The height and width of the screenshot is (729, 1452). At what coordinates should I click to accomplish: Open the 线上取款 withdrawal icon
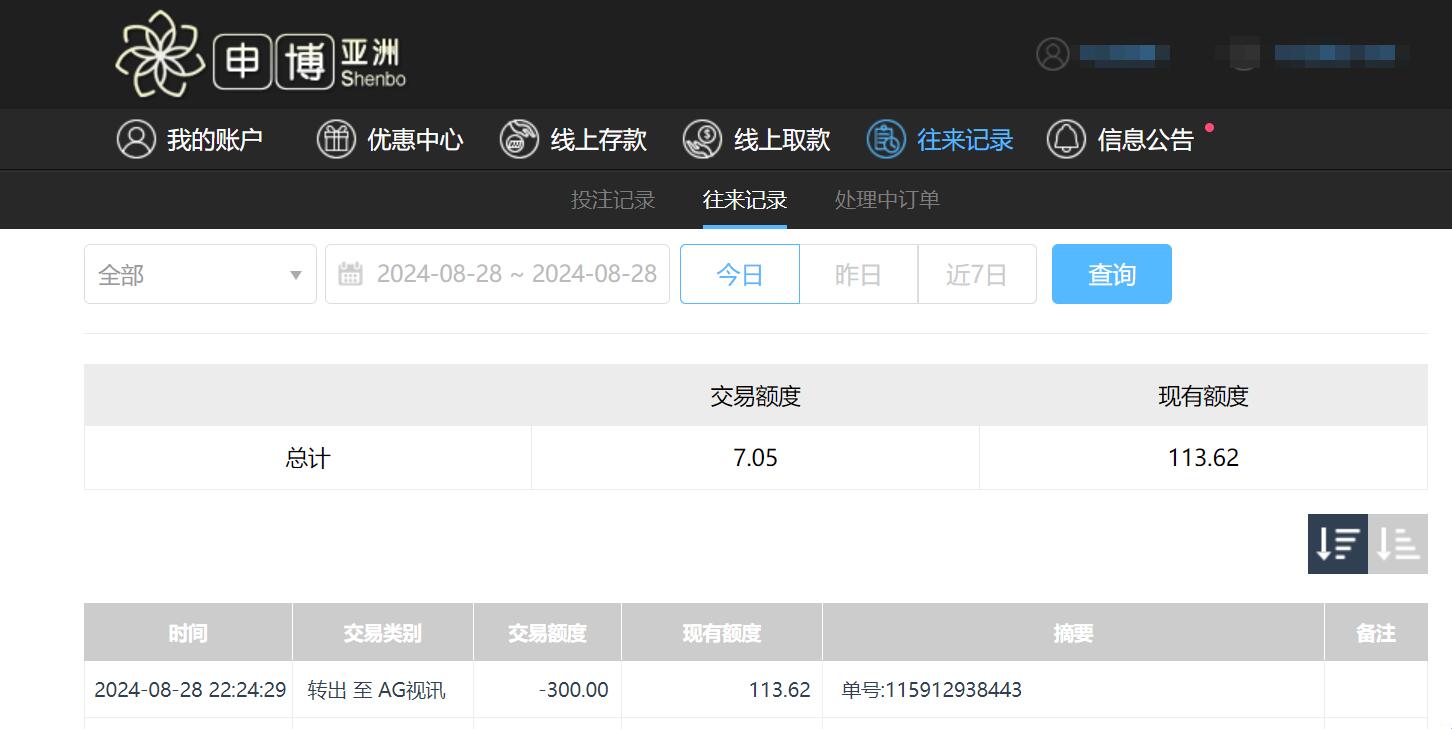point(703,139)
